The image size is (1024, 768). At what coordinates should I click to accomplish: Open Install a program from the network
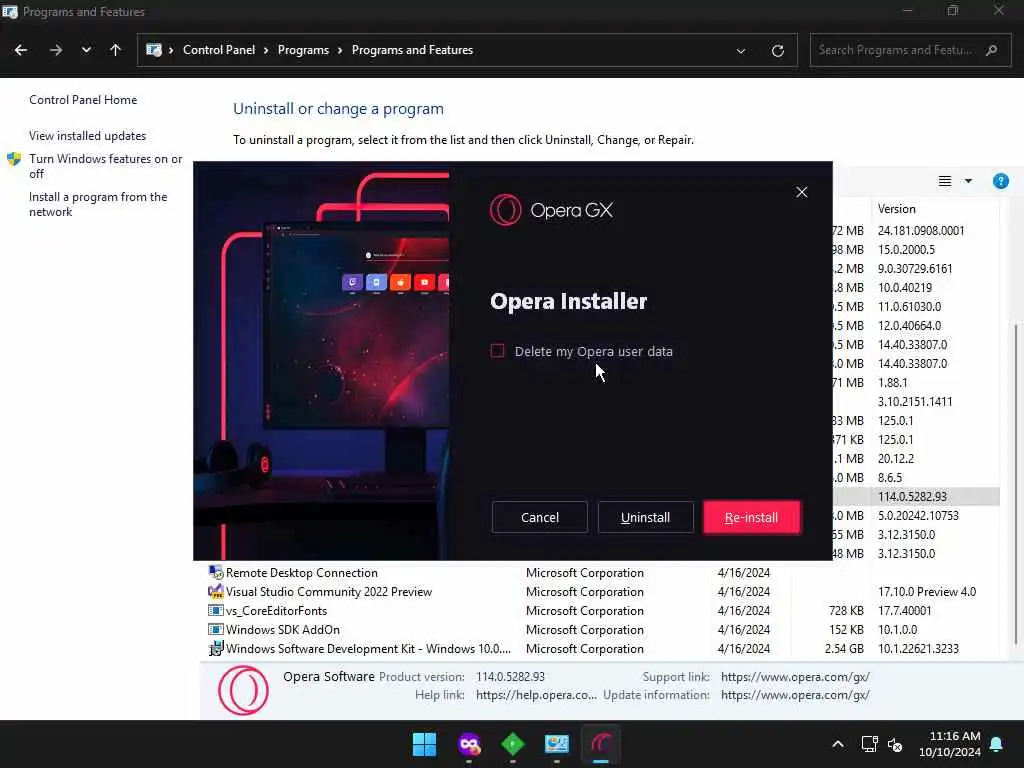98,204
